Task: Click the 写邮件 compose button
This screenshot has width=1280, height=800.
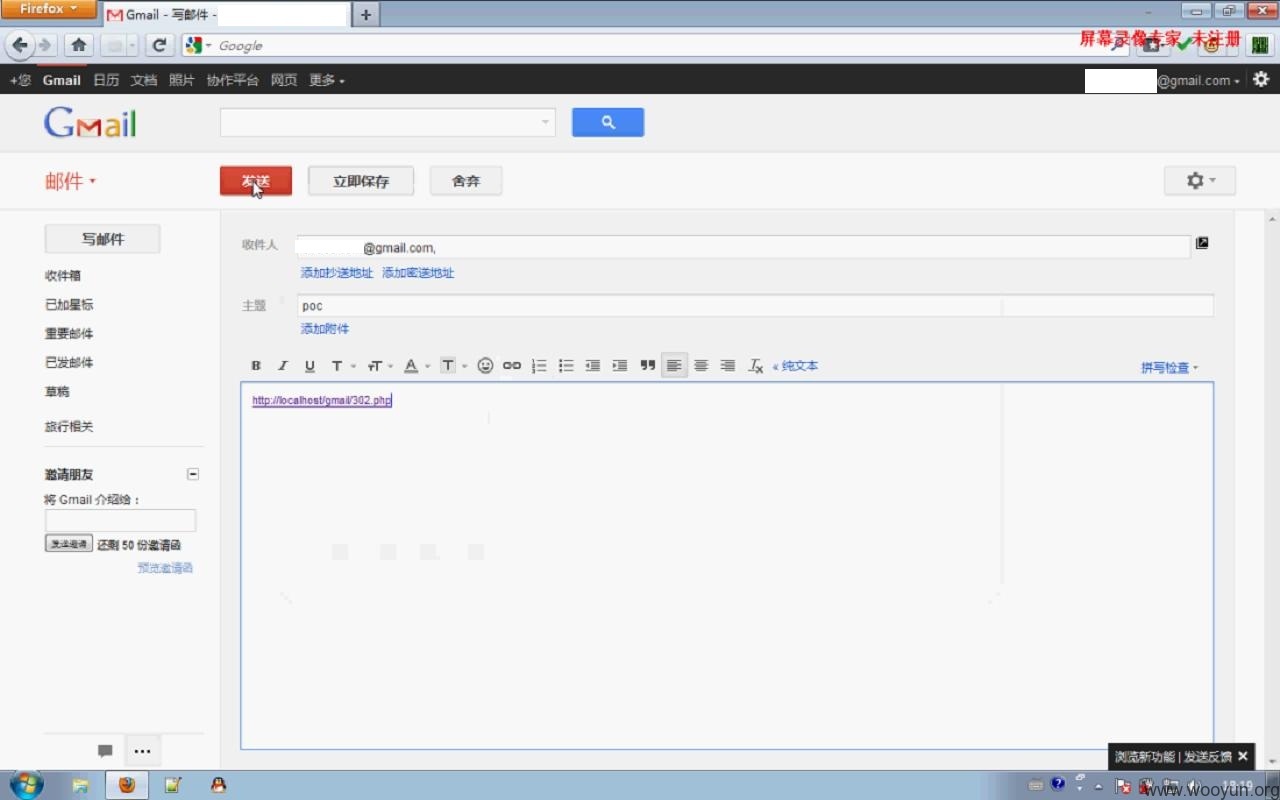Action: [102, 239]
